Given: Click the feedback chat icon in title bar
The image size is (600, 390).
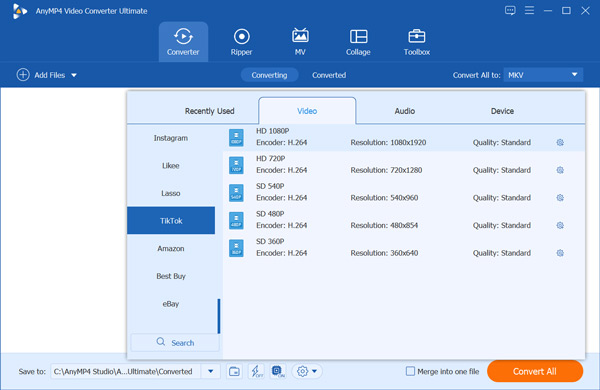Looking at the screenshot, I should click(510, 10).
